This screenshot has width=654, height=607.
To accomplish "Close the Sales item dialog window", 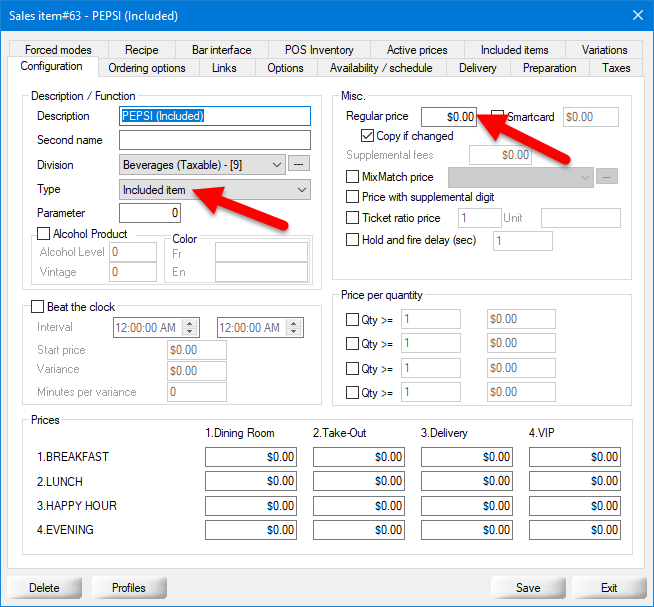I will coord(637,13).
